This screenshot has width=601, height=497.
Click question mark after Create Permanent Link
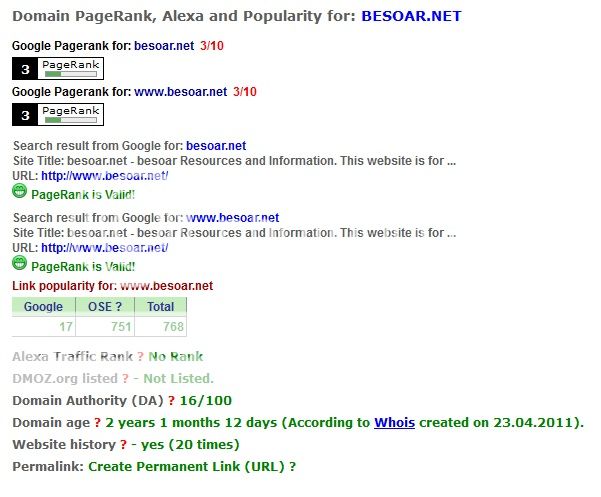tap(292, 466)
